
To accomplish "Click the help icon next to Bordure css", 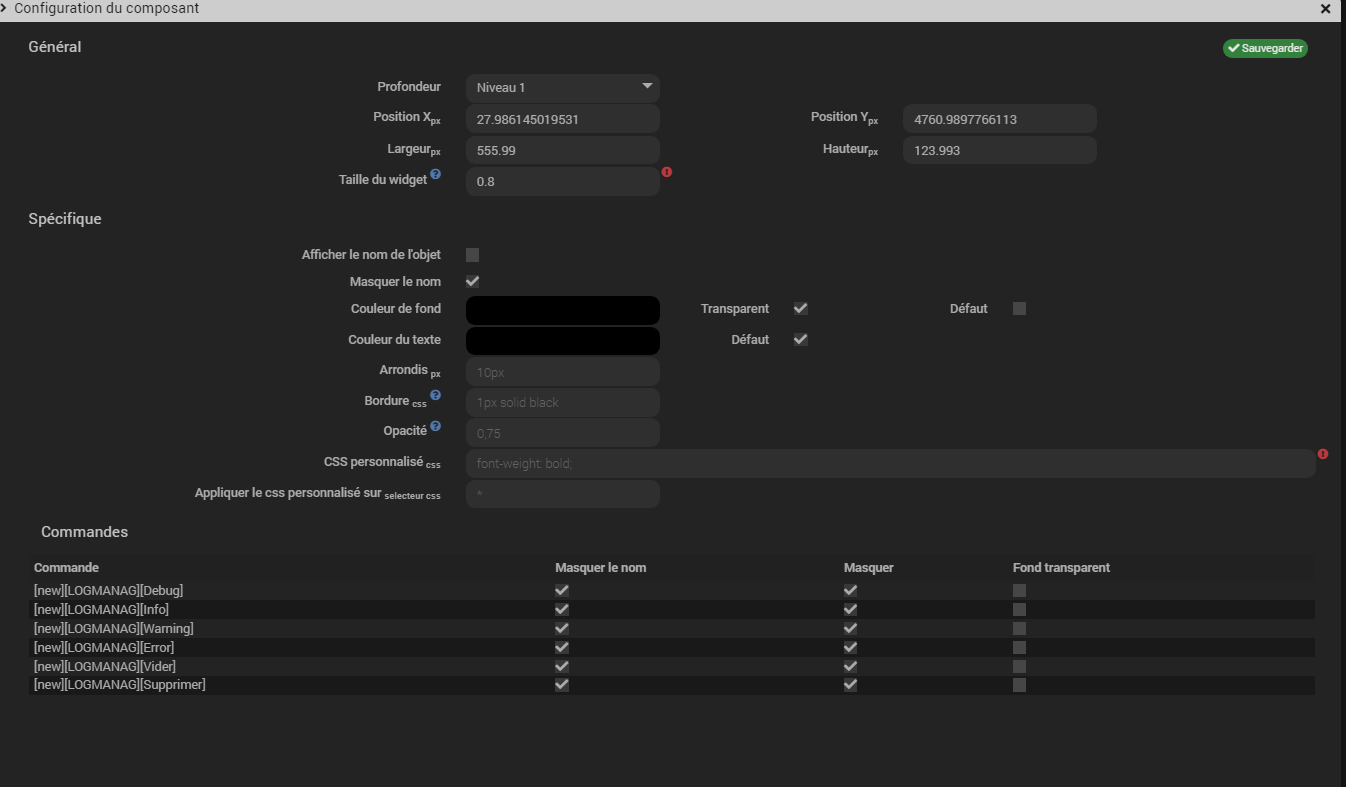I will pyautogui.click(x=435, y=396).
